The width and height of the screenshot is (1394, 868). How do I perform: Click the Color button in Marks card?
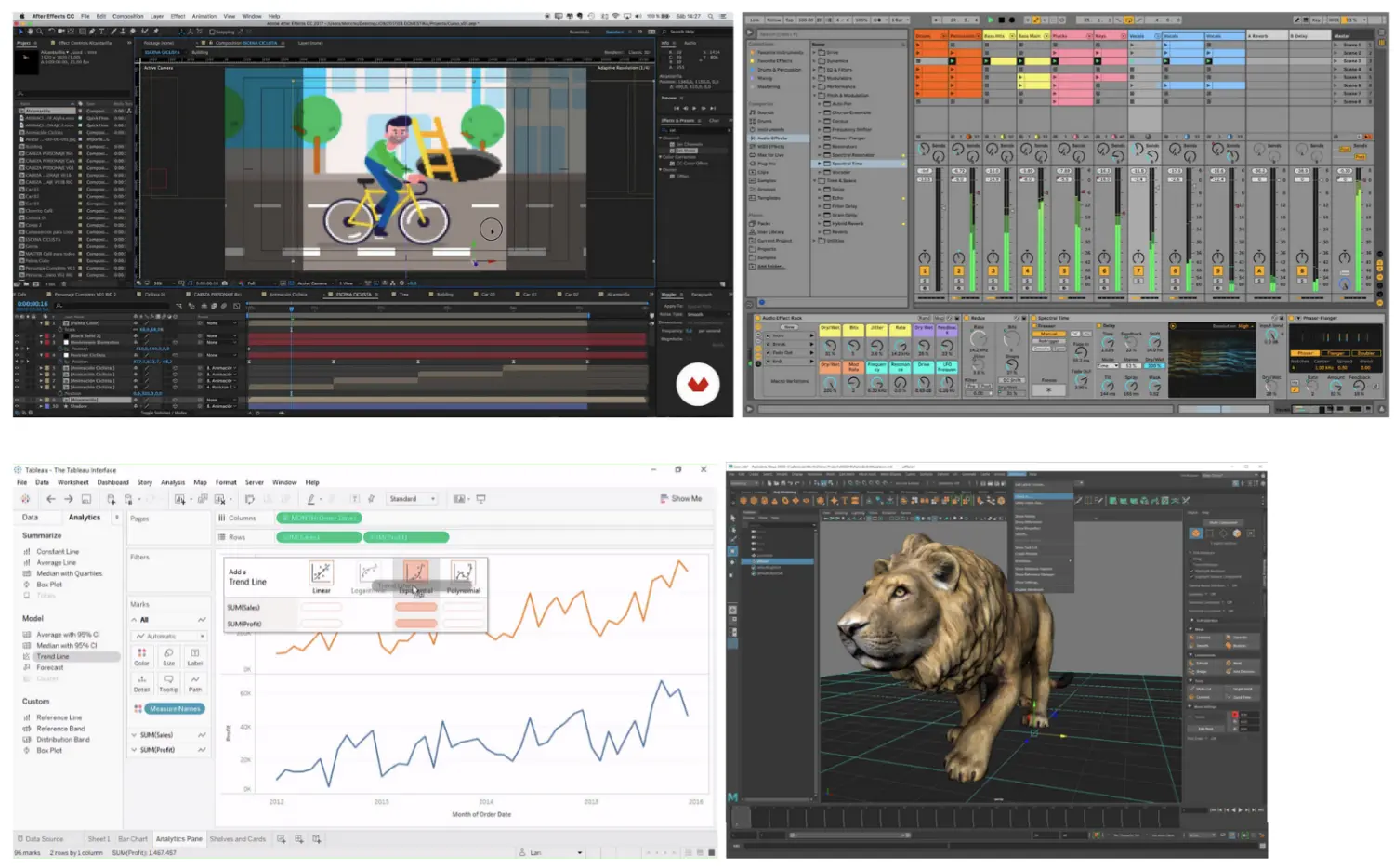pyautogui.click(x=141, y=655)
